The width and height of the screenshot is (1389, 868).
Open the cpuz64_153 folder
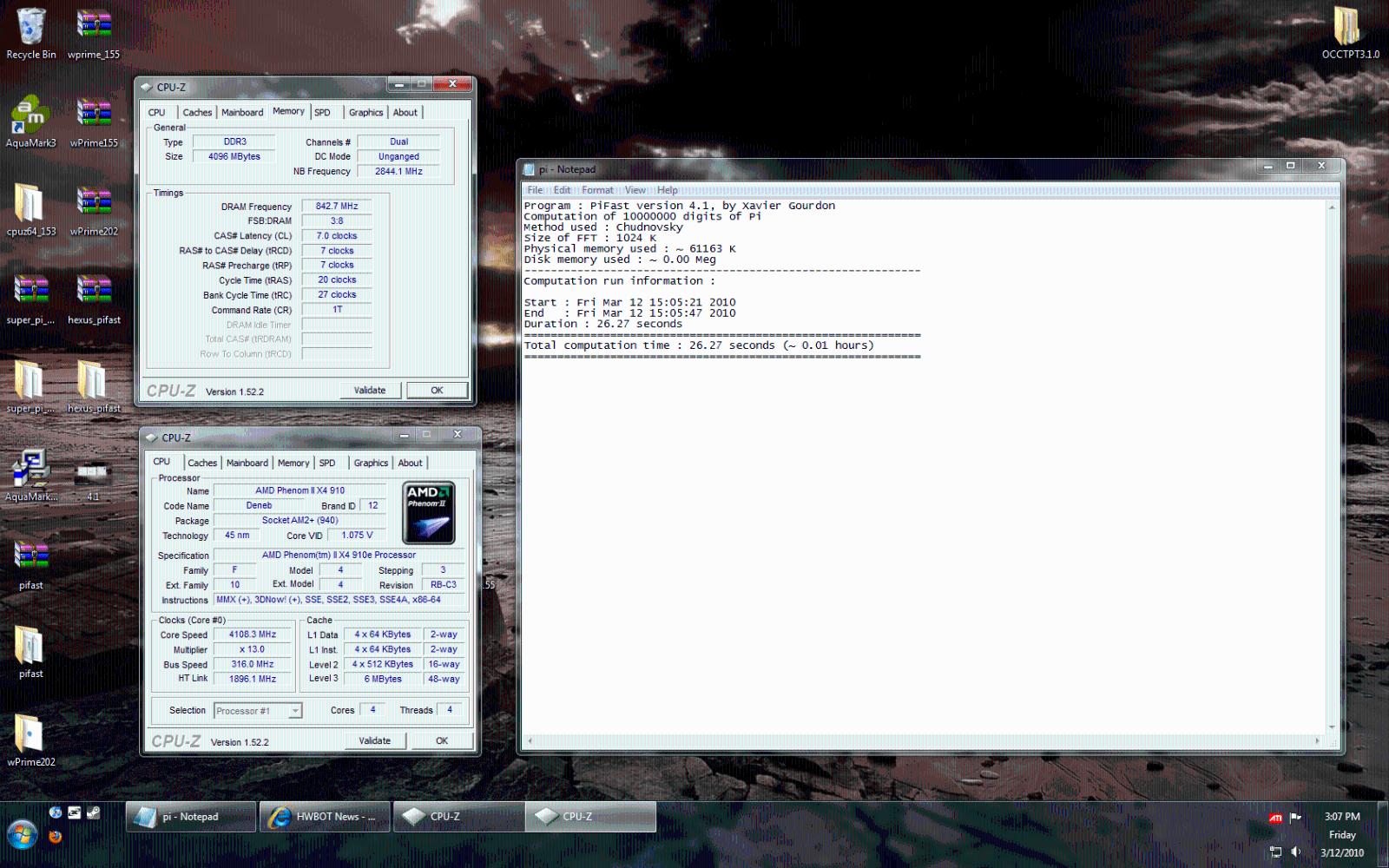coord(30,211)
